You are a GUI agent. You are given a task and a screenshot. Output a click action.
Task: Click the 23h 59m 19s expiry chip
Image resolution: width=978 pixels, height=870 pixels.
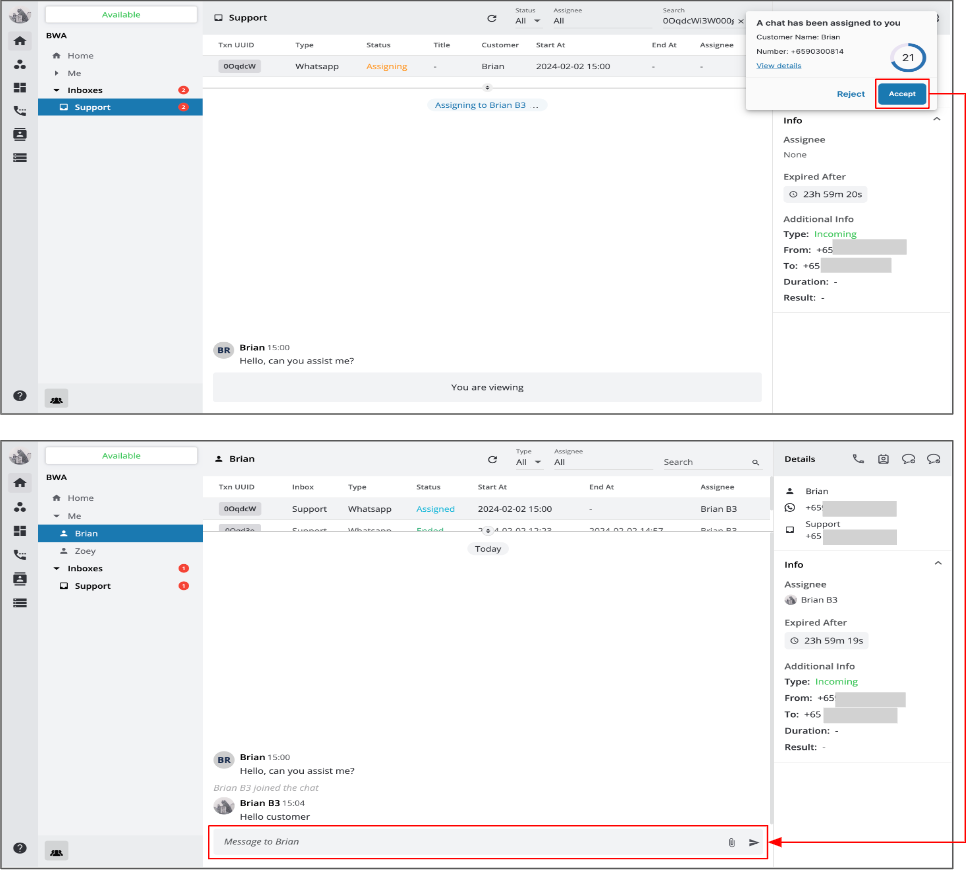point(826,641)
